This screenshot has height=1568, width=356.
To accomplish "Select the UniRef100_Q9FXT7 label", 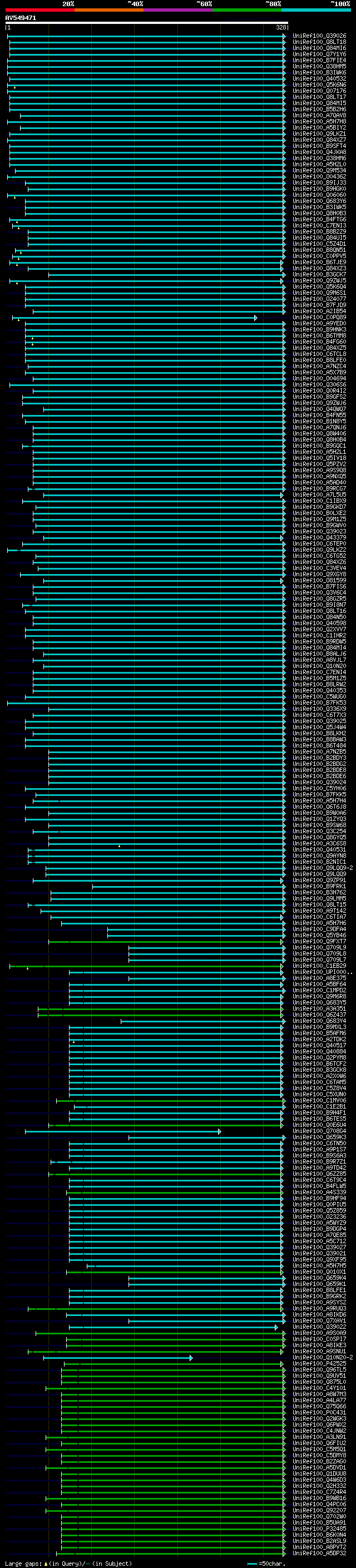I will [319, 941].
